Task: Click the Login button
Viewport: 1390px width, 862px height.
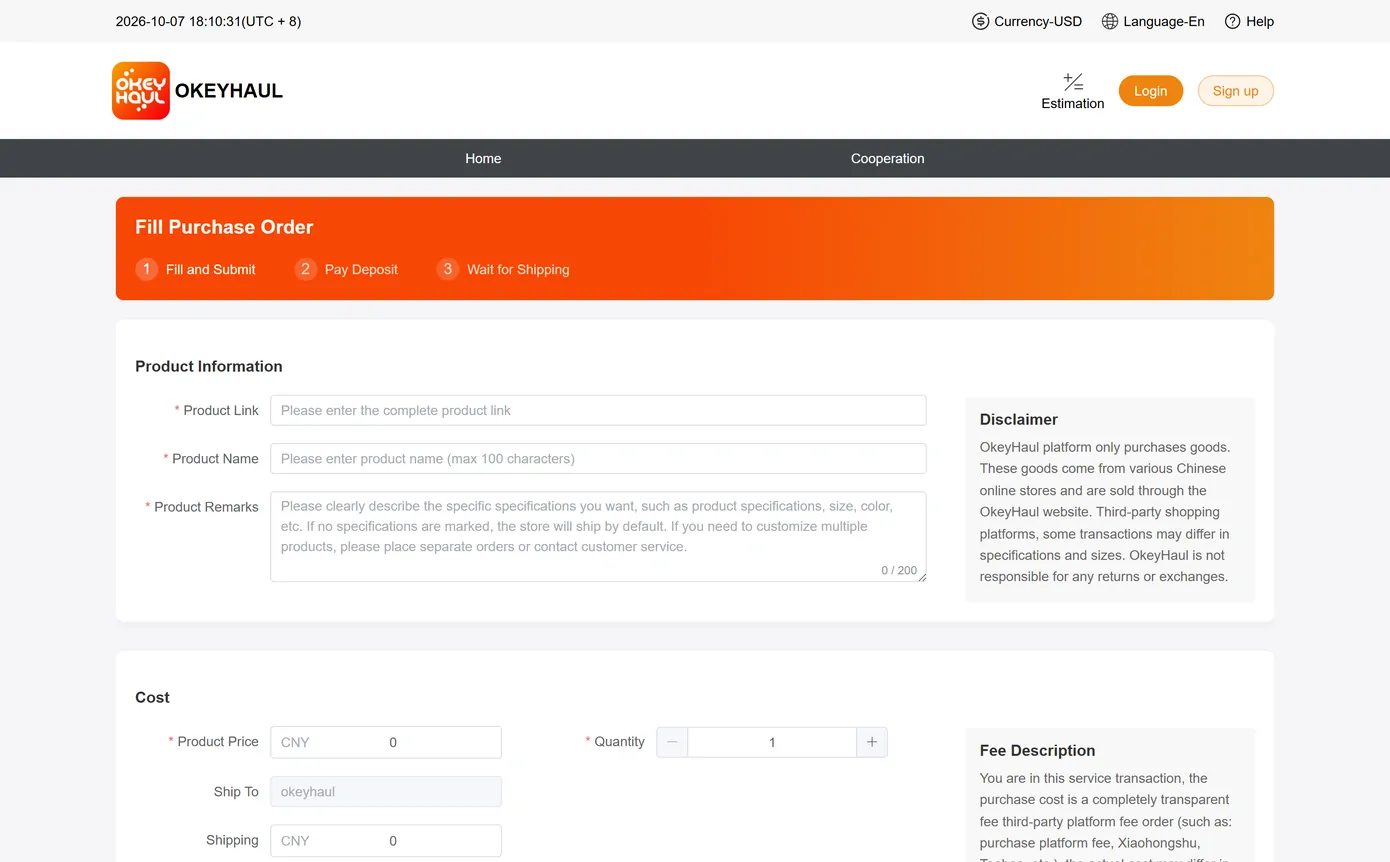Action: [1150, 91]
